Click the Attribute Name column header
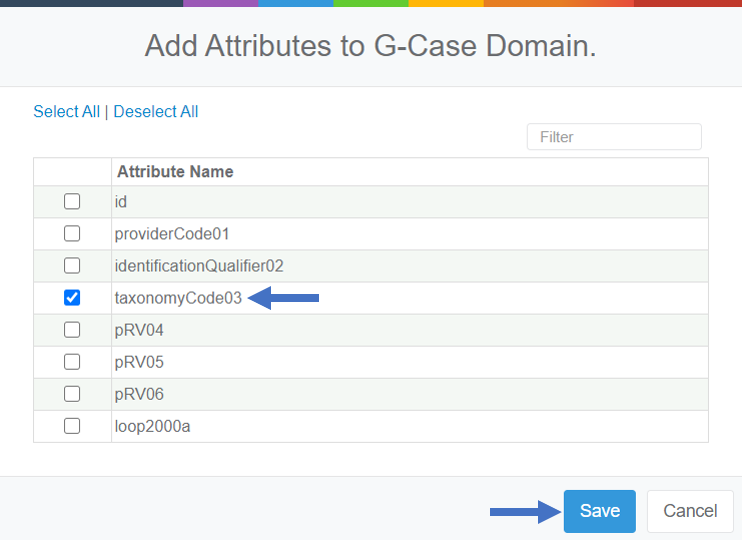Viewport: 742px width, 540px height. coord(175,171)
